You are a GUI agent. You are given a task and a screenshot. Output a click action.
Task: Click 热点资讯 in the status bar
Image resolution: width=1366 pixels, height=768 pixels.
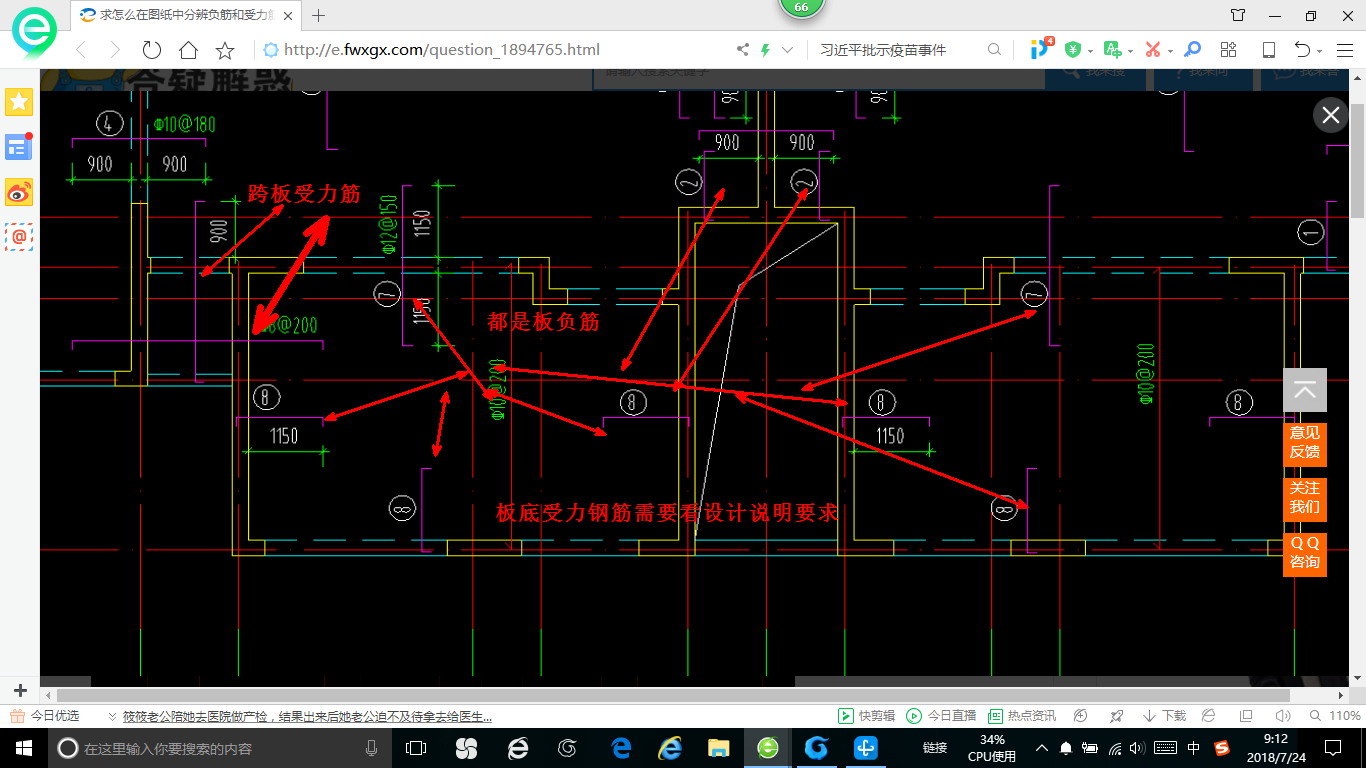coord(1022,716)
